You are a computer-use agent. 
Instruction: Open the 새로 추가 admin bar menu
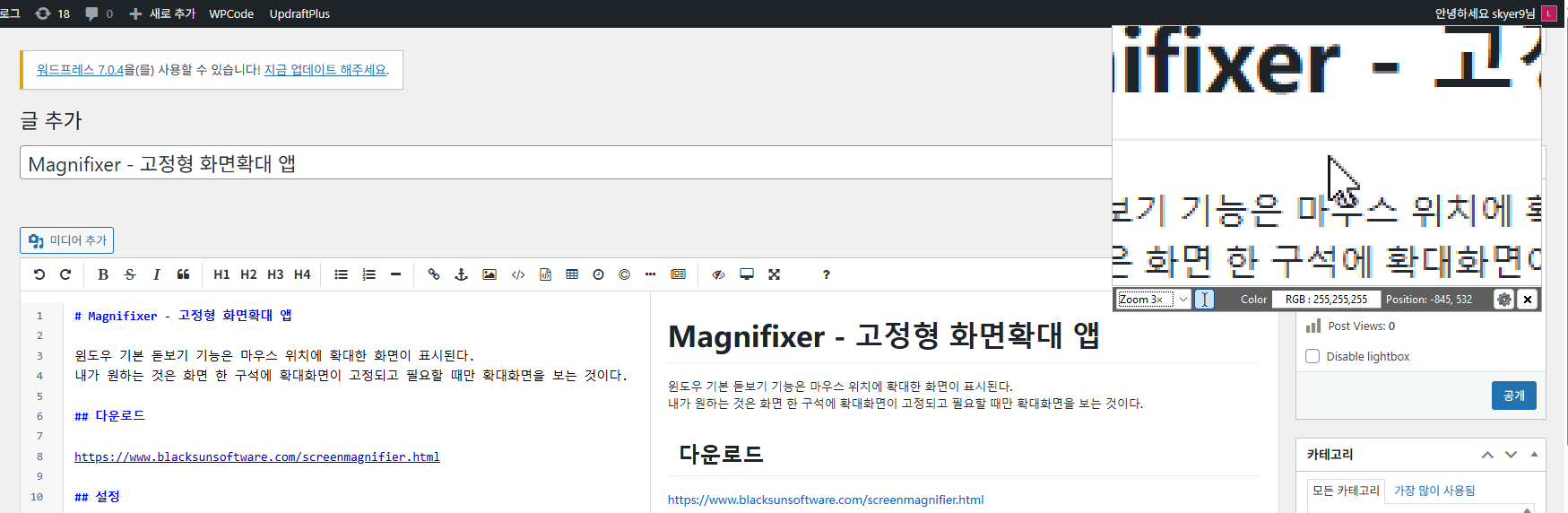pyautogui.click(x=162, y=13)
